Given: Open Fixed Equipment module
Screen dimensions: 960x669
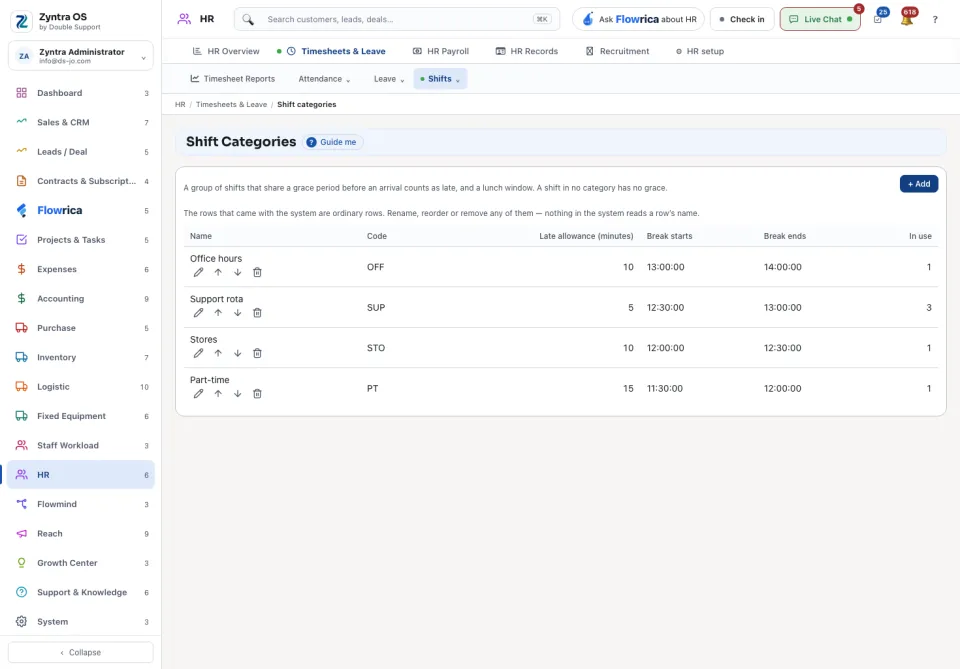Looking at the screenshot, I should pos(81,416).
